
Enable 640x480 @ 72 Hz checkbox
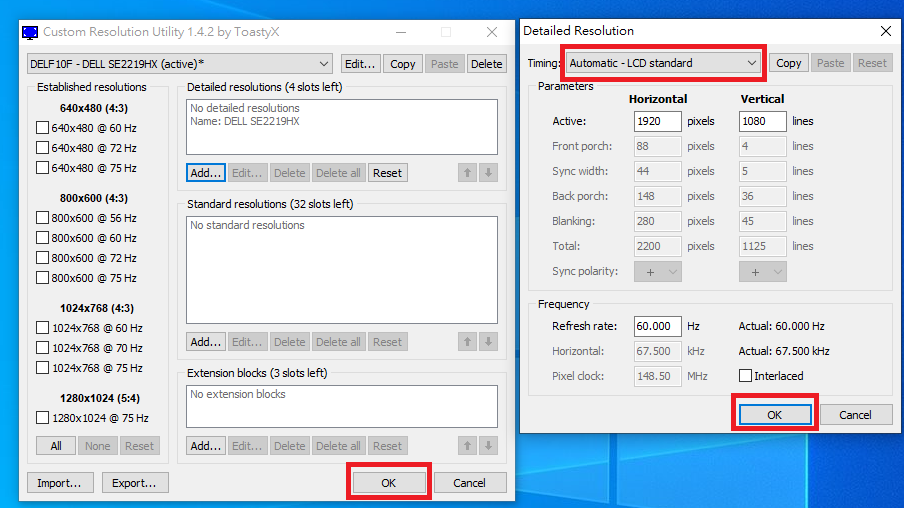42,148
